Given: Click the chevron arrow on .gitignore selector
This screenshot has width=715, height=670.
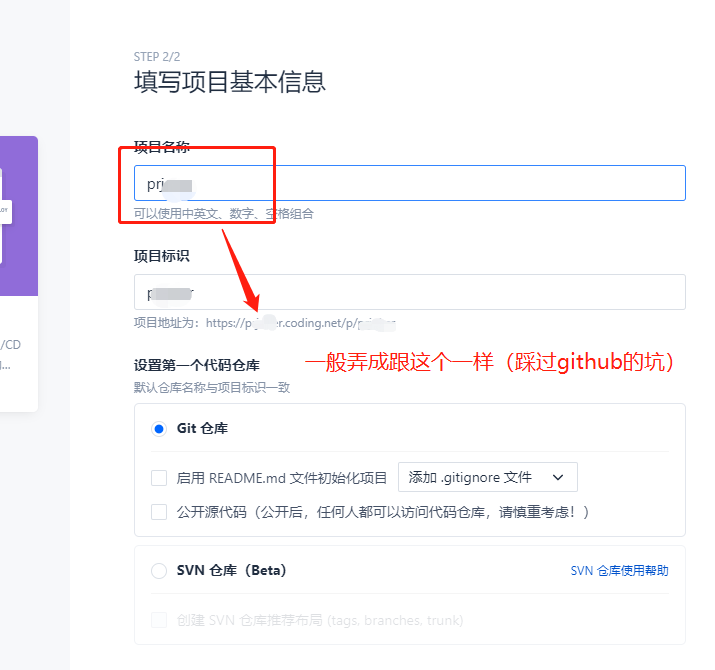Looking at the screenshot, I should coord(558,478).
